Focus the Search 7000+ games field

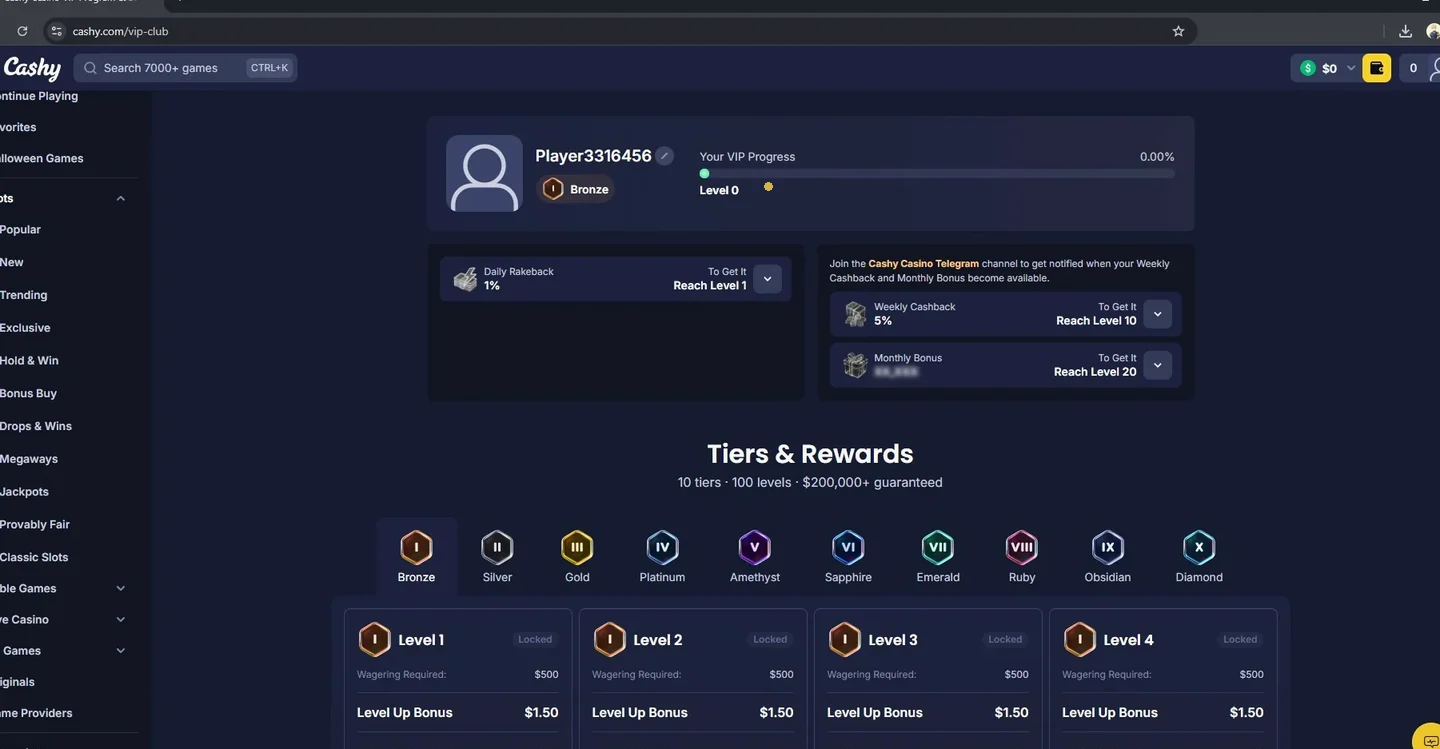click(185, 68)
